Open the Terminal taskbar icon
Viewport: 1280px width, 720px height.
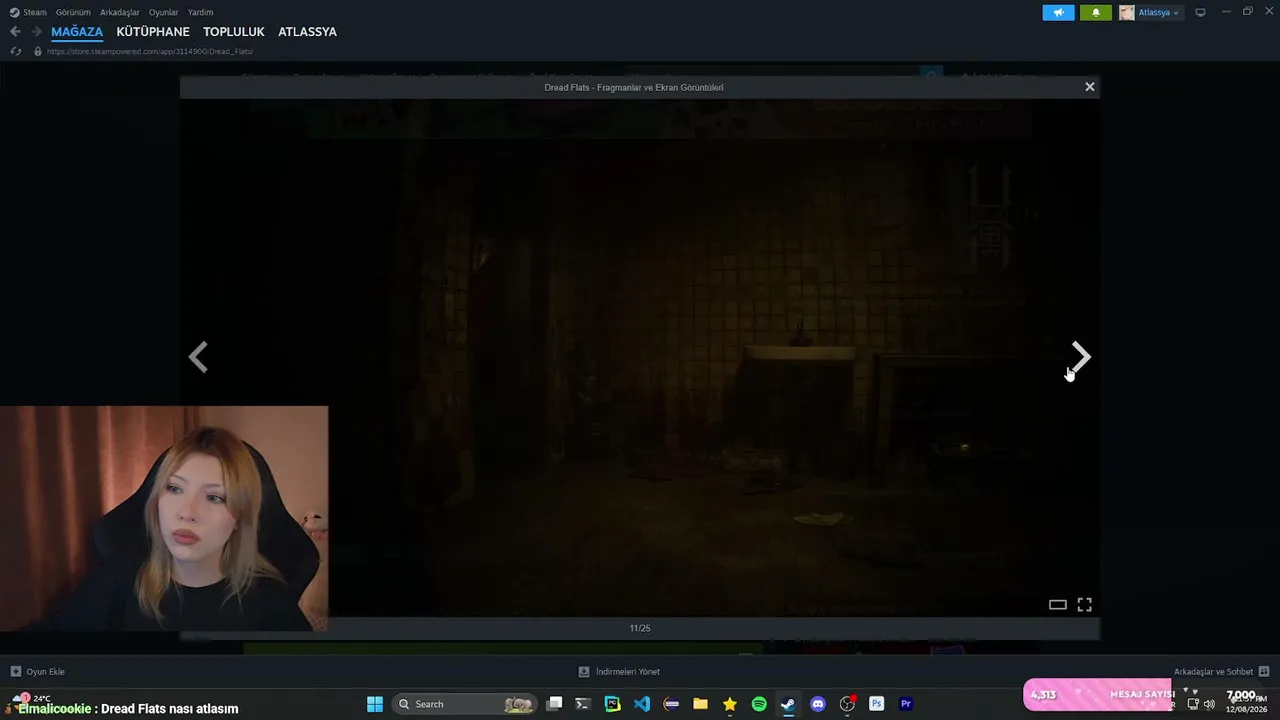(x=583, y=704)
